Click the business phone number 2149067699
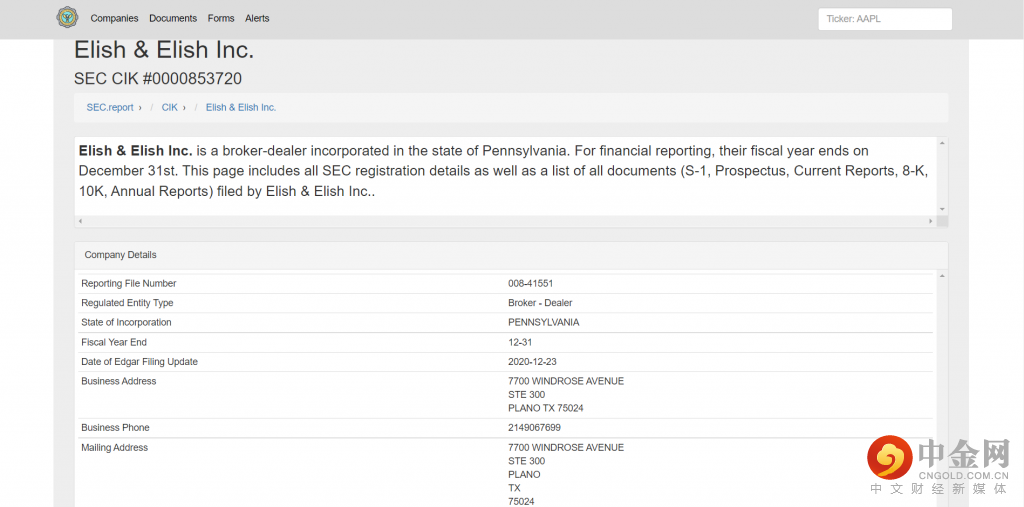Viewport: 1024px width, 507px height. [x=534, y=428]
